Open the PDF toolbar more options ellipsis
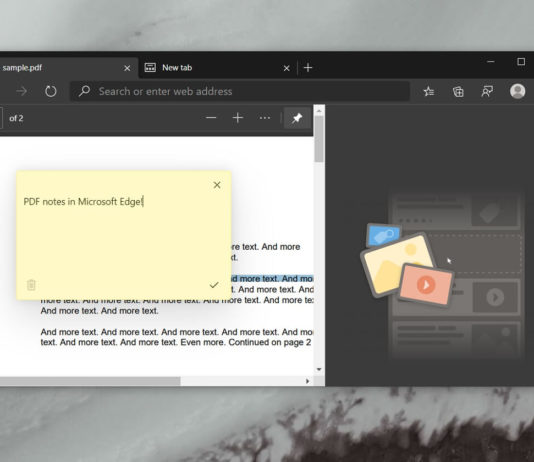The image size is (534, 462). pyautogui.click(x=265, y=118)
